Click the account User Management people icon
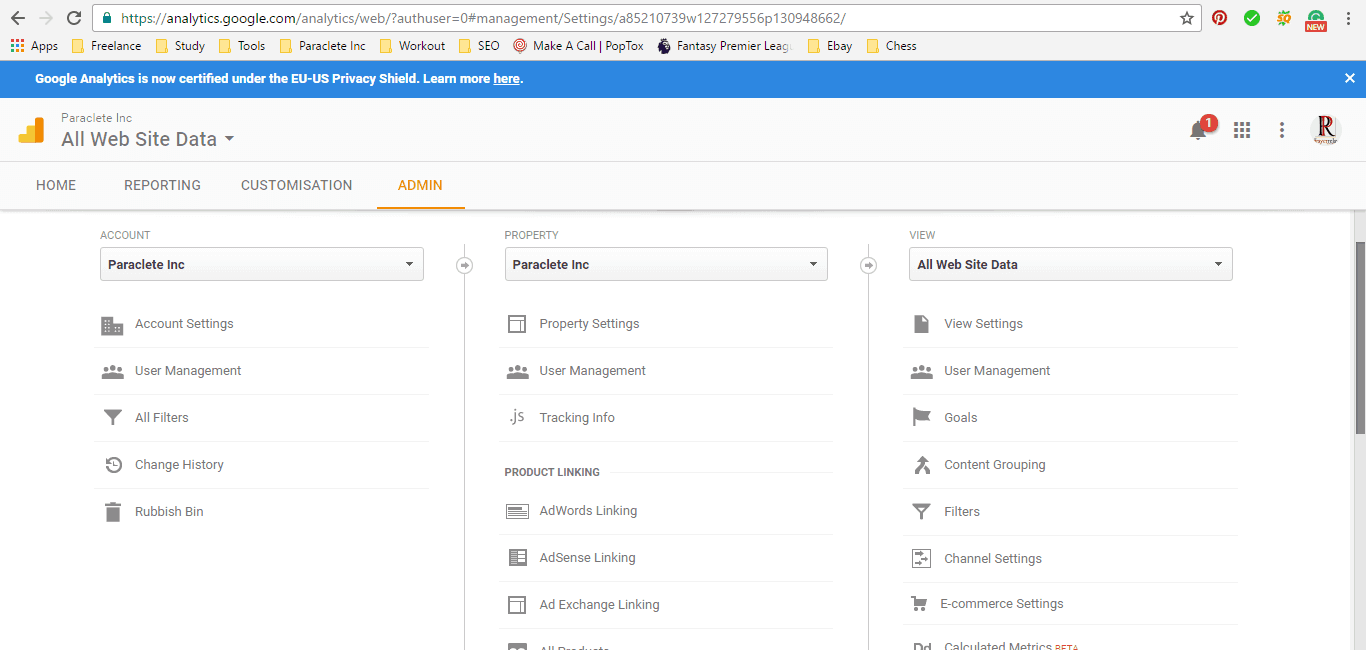Image resolution: width=1366 pixels, height=650 pixels. pyautogui.click(x=112, y=371)
